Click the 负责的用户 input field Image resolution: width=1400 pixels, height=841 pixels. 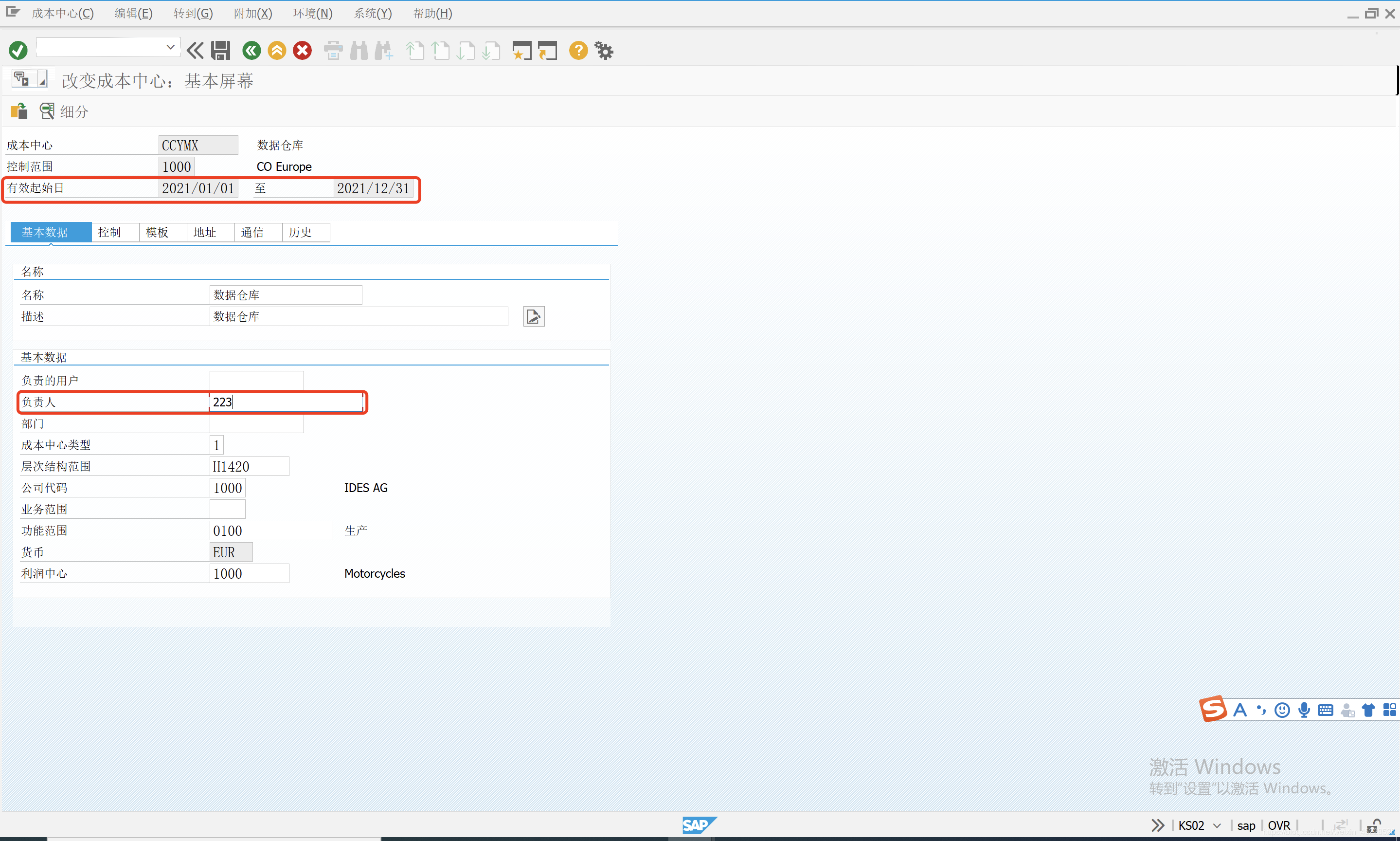click(x=256, y=380)
